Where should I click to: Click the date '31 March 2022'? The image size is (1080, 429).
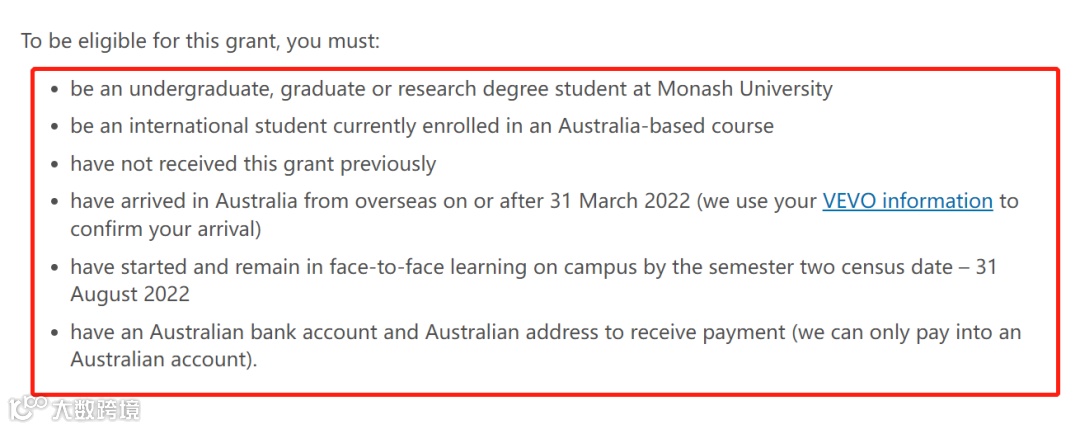619,201
